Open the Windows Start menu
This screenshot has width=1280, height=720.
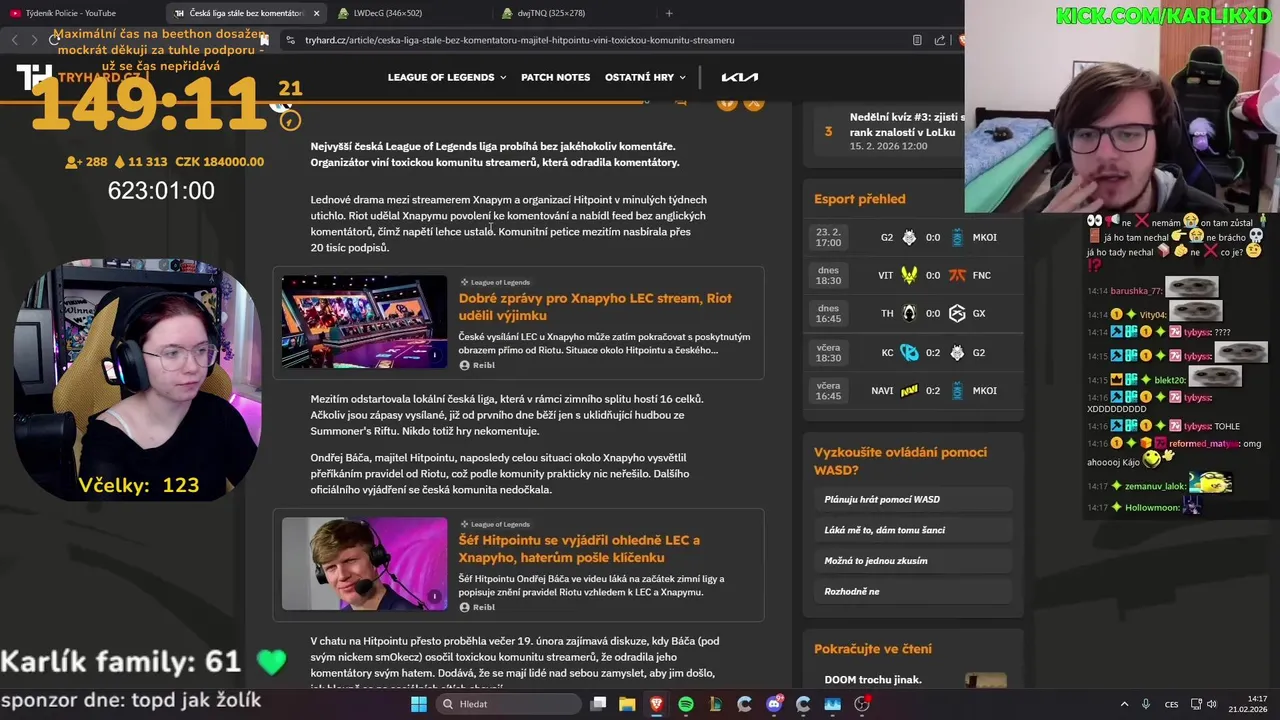click(418, 704)
